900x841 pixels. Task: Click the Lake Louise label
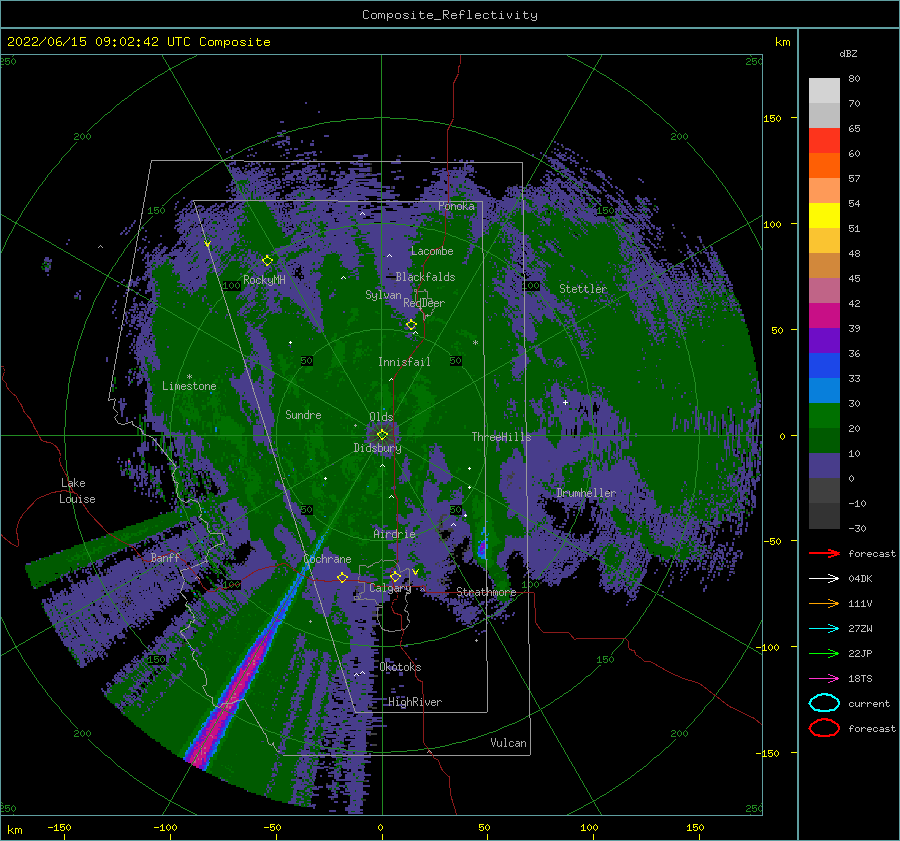77,491
